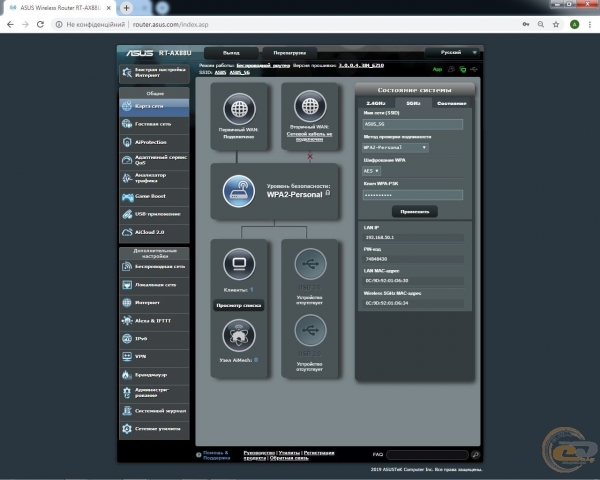Click the ASUS logo
This screenshot has width=600, height=480.
[140, 53]
